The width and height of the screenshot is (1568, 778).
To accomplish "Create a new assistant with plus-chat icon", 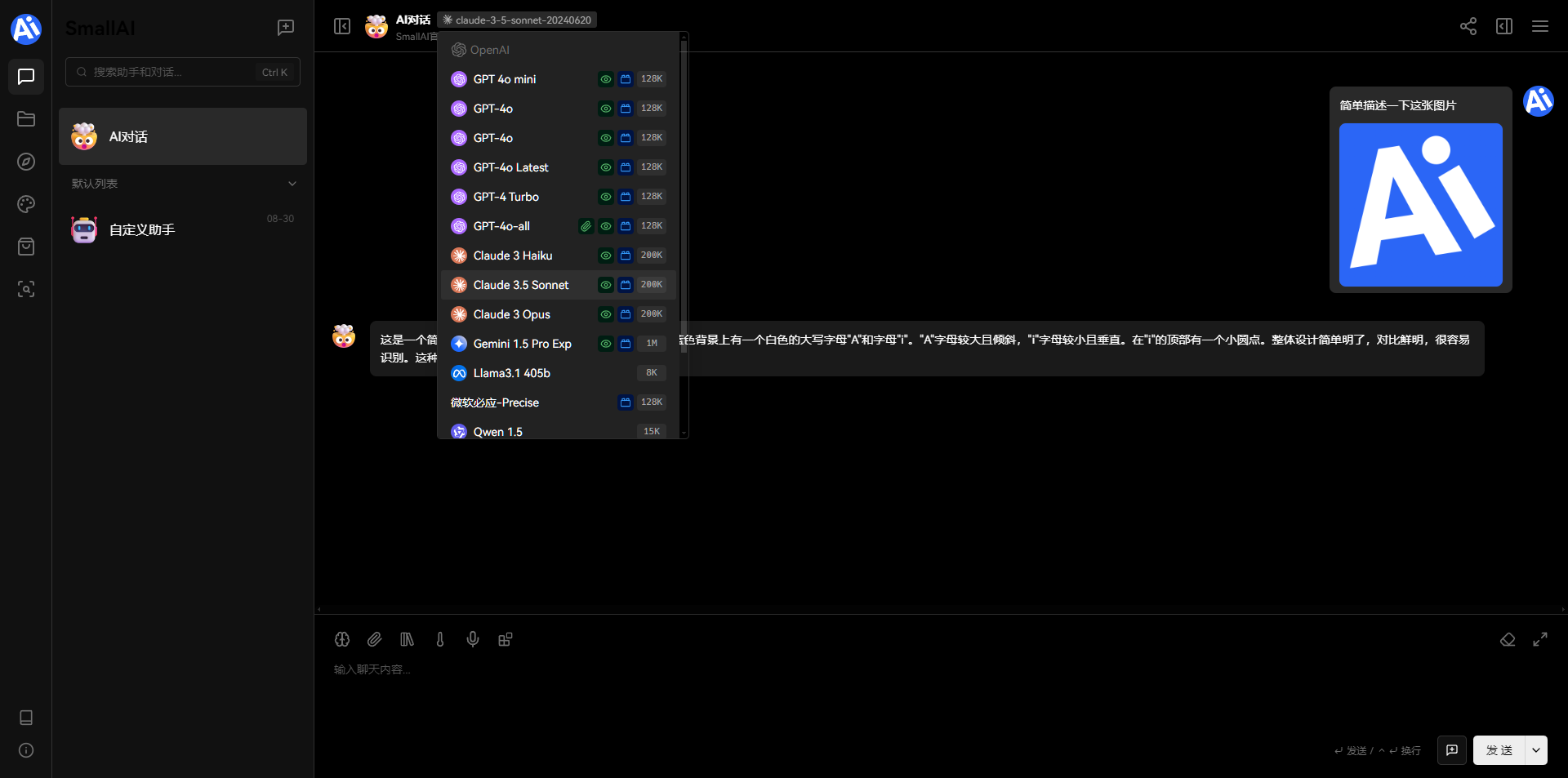I will [286, 28].
